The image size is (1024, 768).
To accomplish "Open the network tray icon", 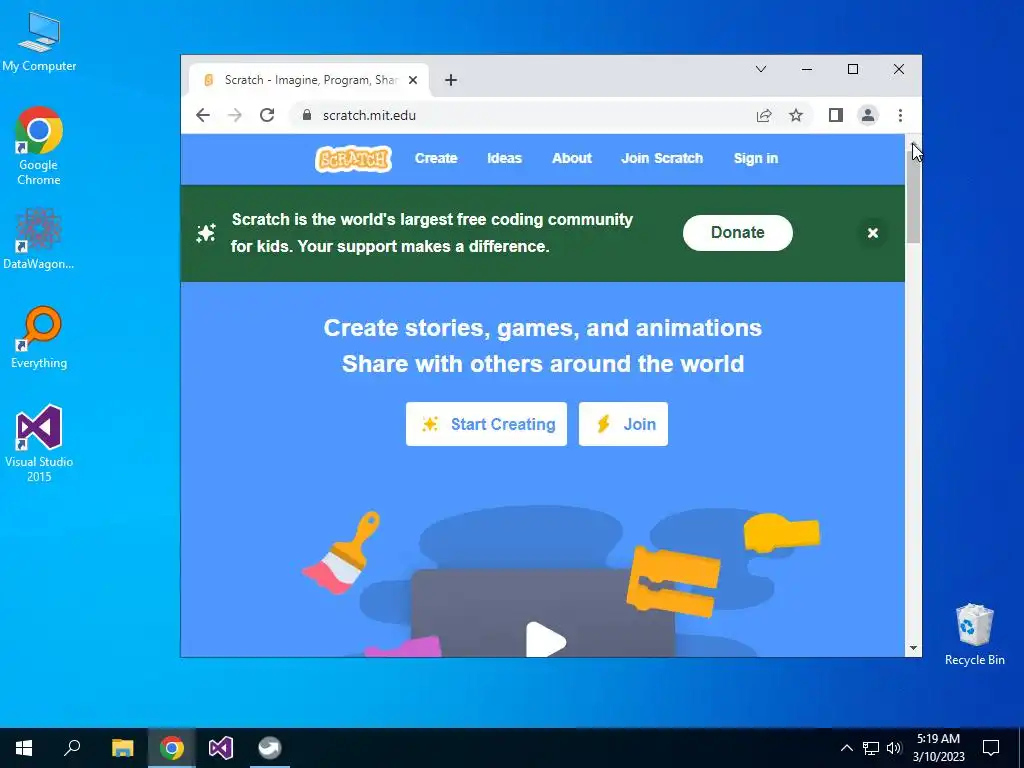I will tap(871, 748).
